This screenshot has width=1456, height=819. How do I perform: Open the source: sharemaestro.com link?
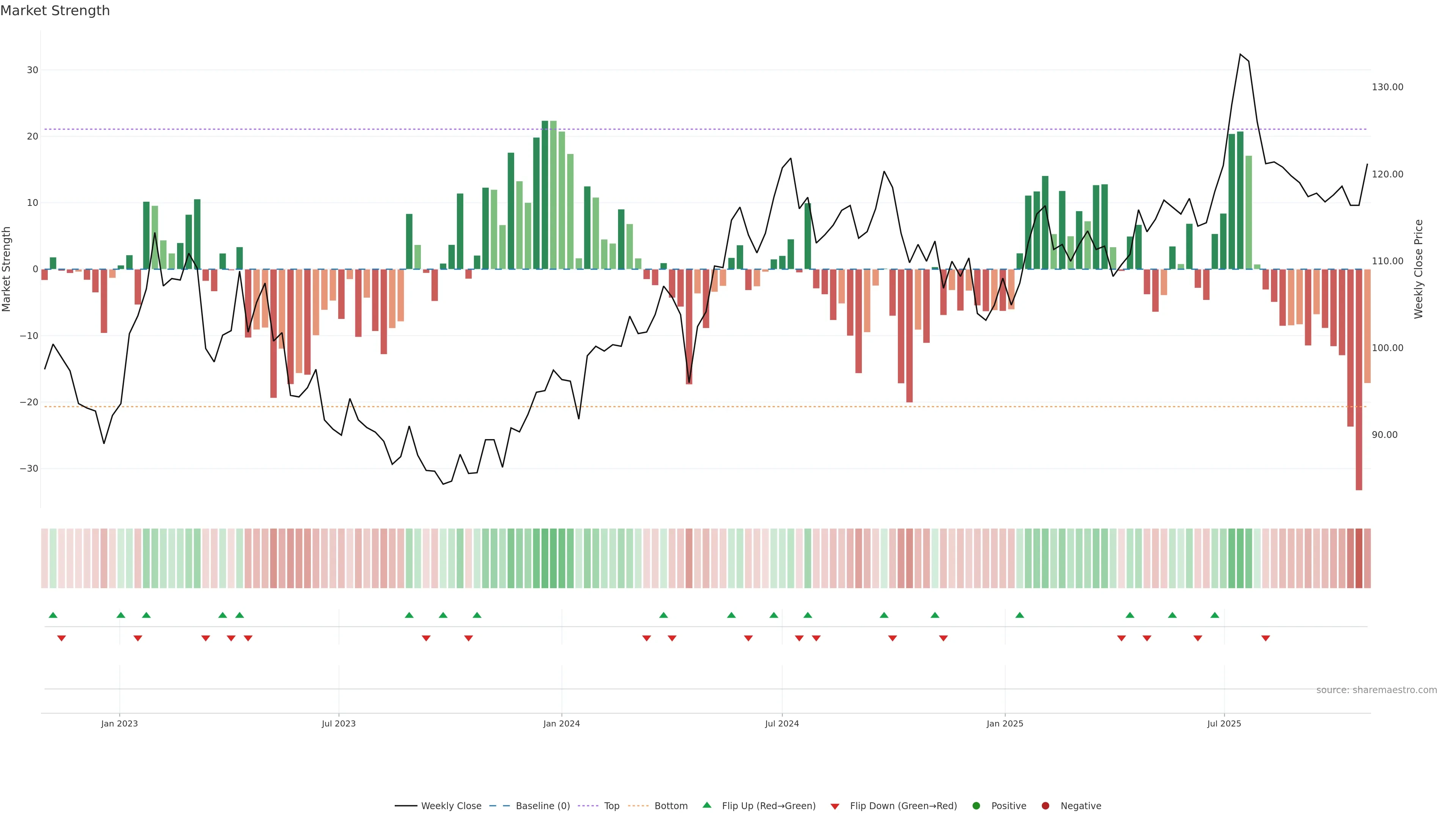pyautogui.click(x=1376, y=690)
